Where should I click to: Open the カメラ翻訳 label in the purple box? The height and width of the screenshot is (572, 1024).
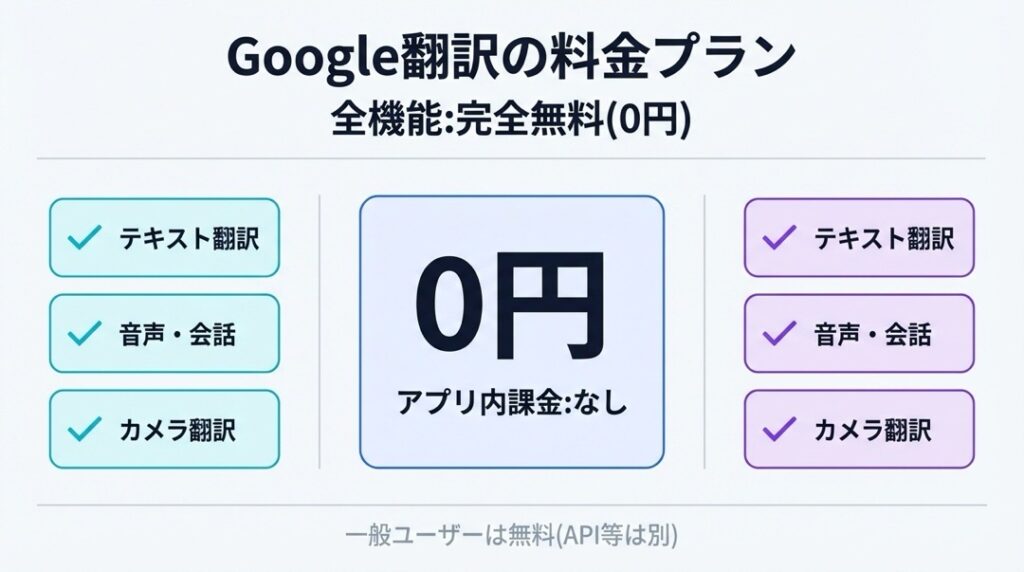click(875, 429)
